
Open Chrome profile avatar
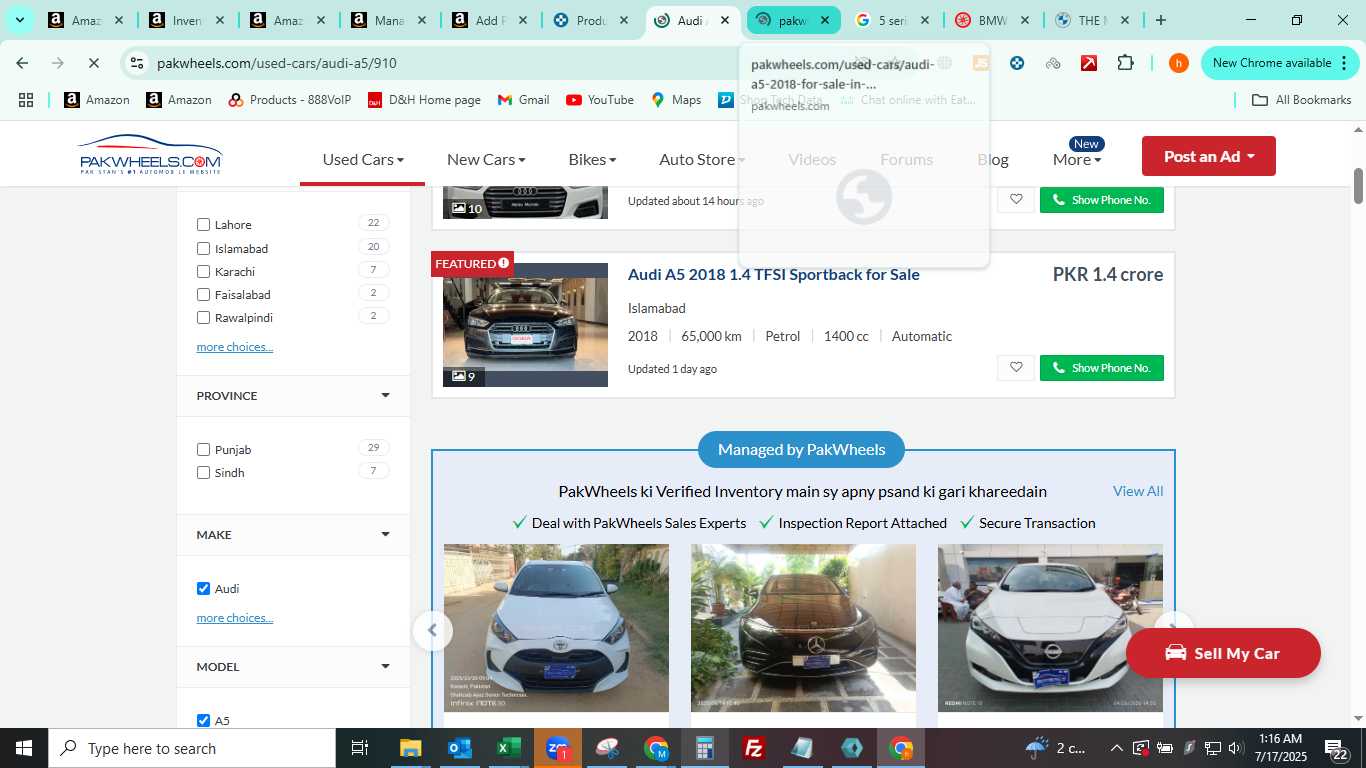[x=1179, y=63]
